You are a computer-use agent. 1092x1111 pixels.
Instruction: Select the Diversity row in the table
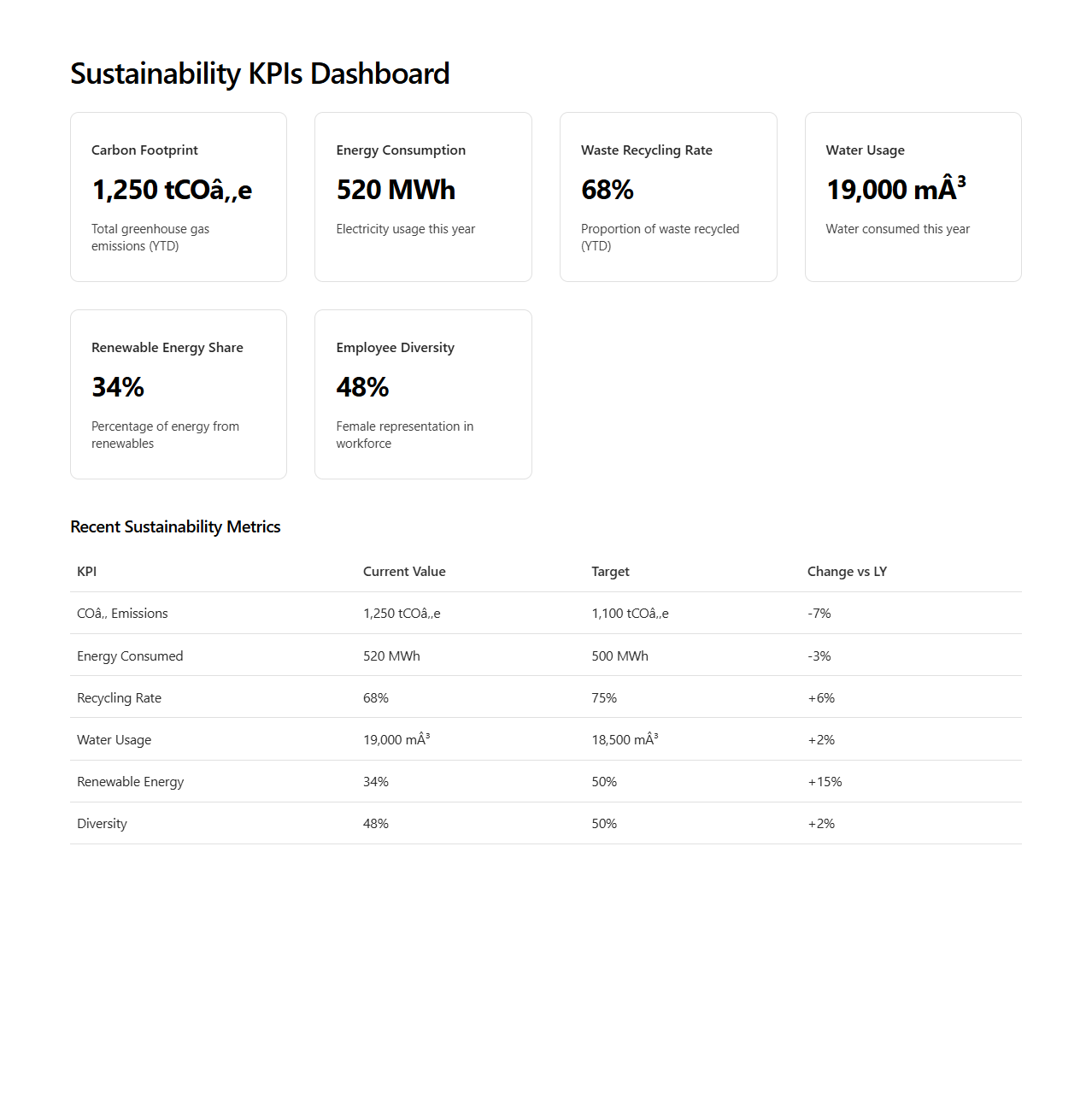(546, 823)
